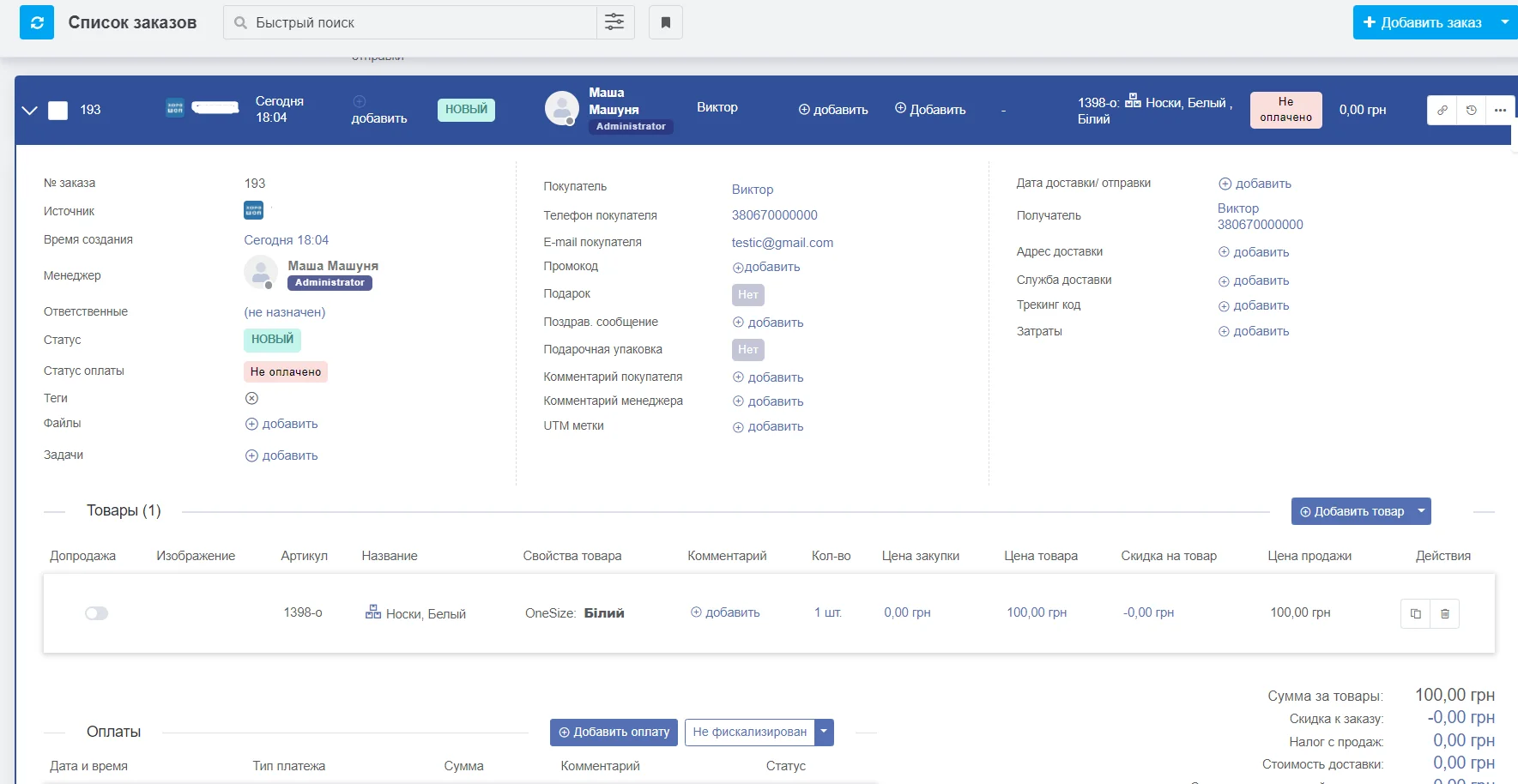Click the saved filters bookmark icon
1518x784 pixels.
(665, 22)
